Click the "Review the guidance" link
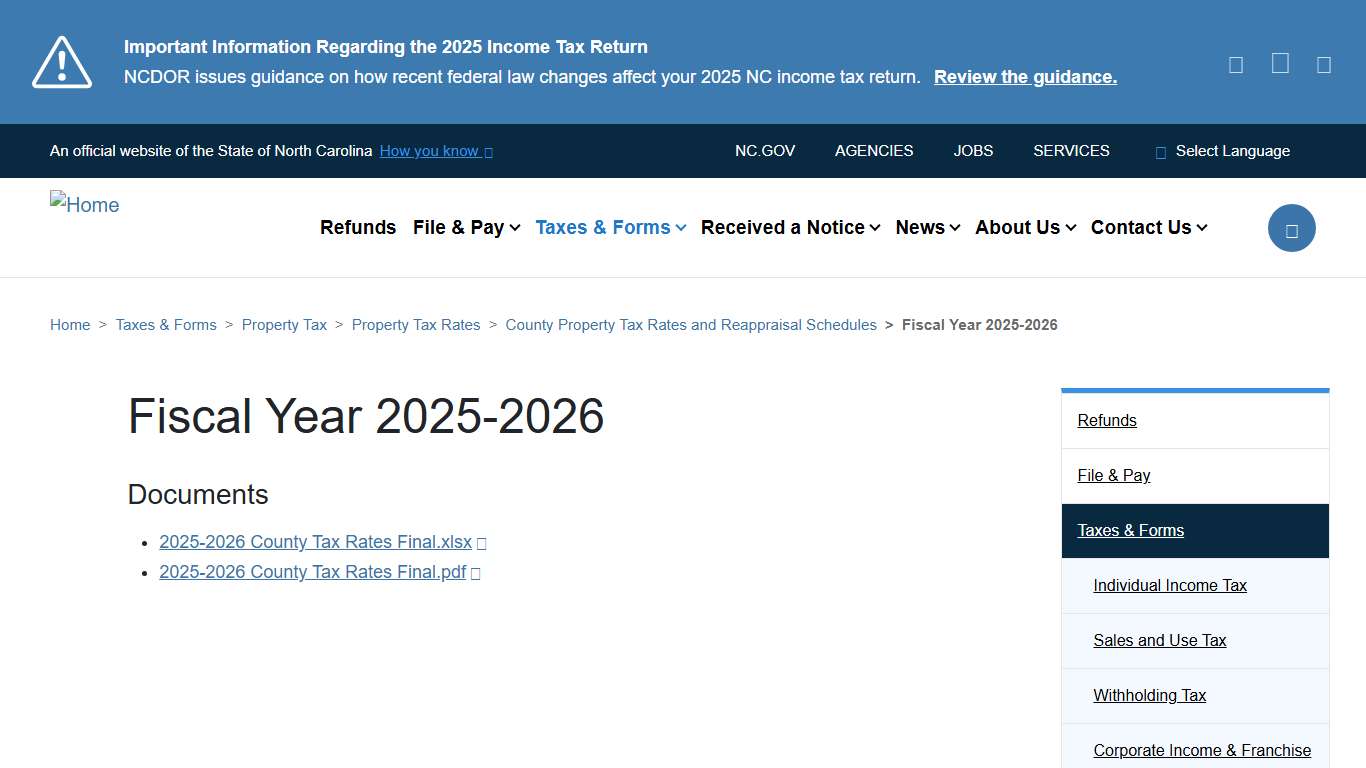The image size is (1366, 768). tap(1024, 76)
